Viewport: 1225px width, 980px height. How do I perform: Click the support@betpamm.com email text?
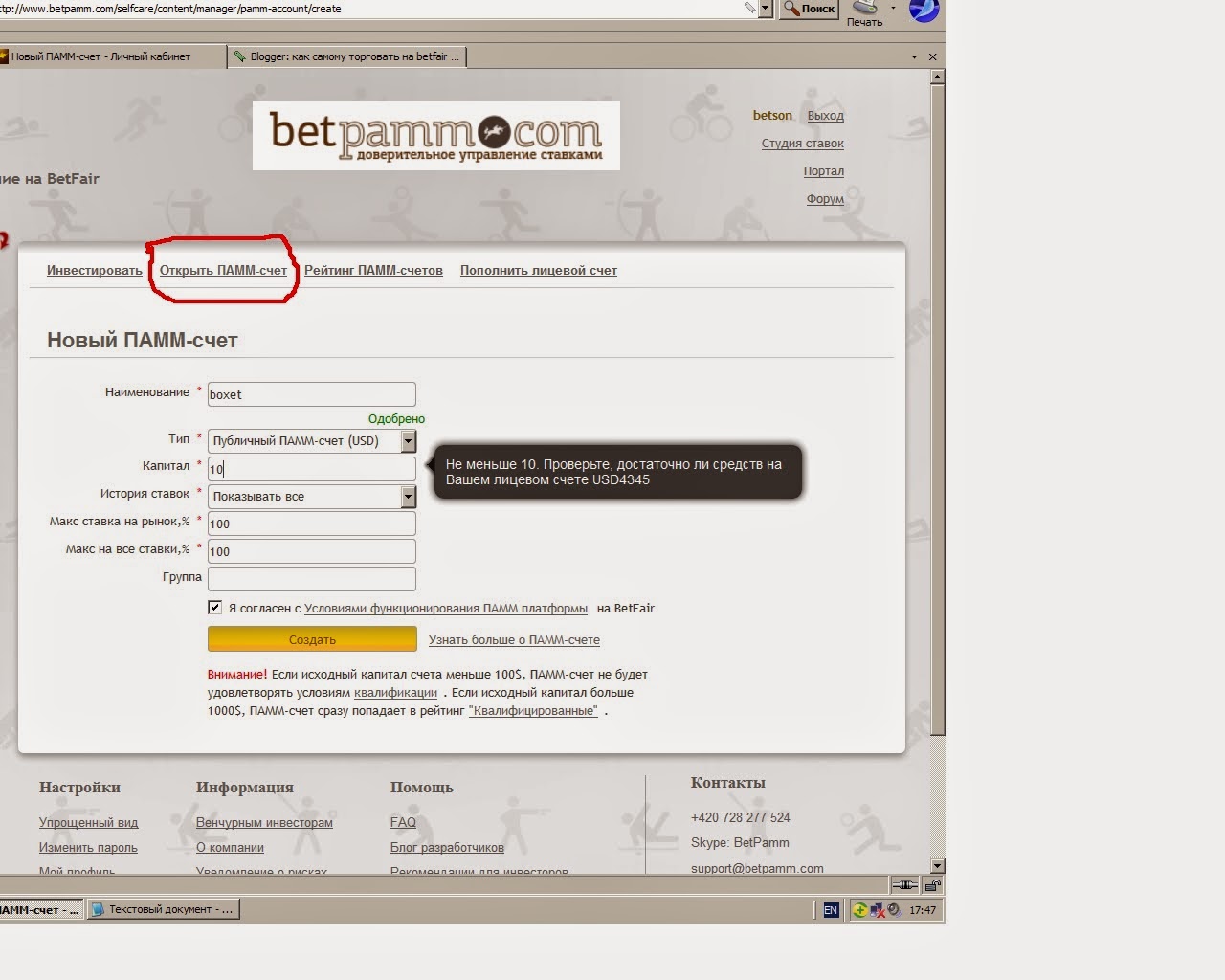pyautogui.click(x=757, y=868)
